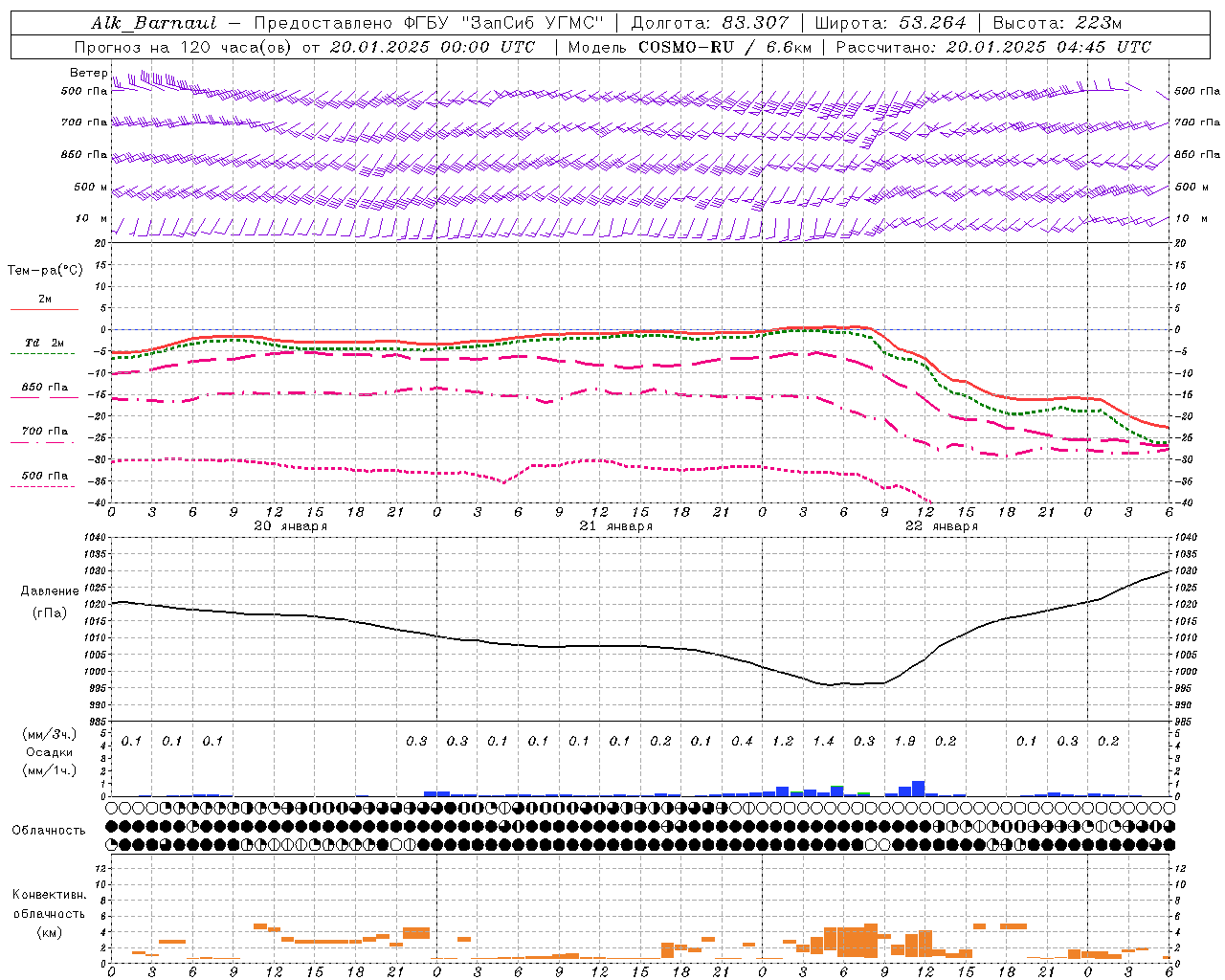Click the 21 января date label

pyautogui.click(x=615, y=526)
